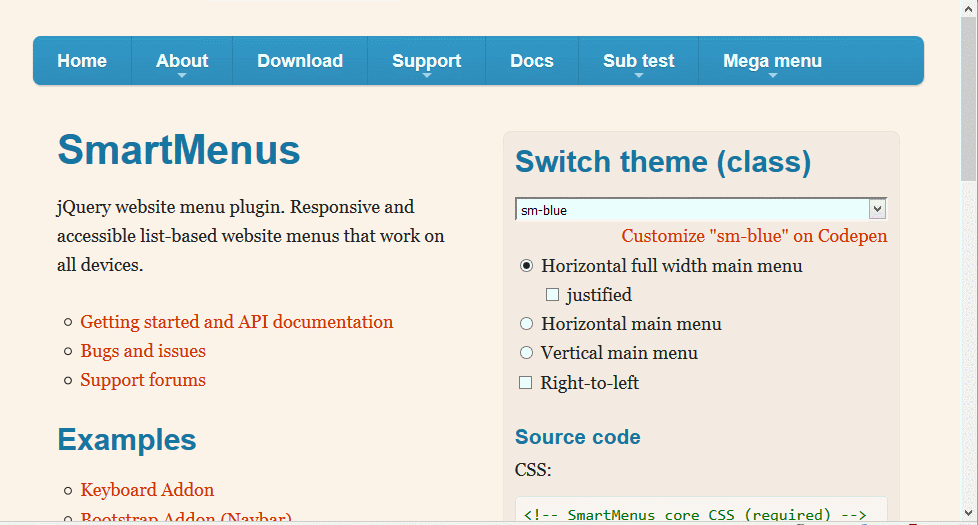The width and height of the screenshot is (978, 525).
Task: Click the CSS: label
Action: (x=533, y=470)
